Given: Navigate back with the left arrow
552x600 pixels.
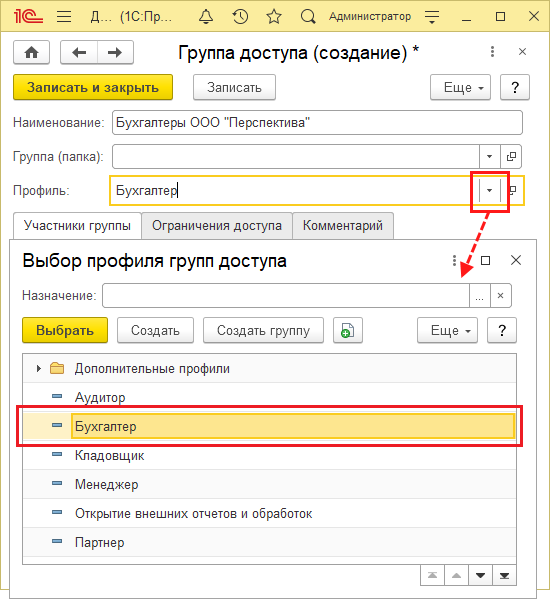Looking at the screenshot, I should click(x=79, y=52).
